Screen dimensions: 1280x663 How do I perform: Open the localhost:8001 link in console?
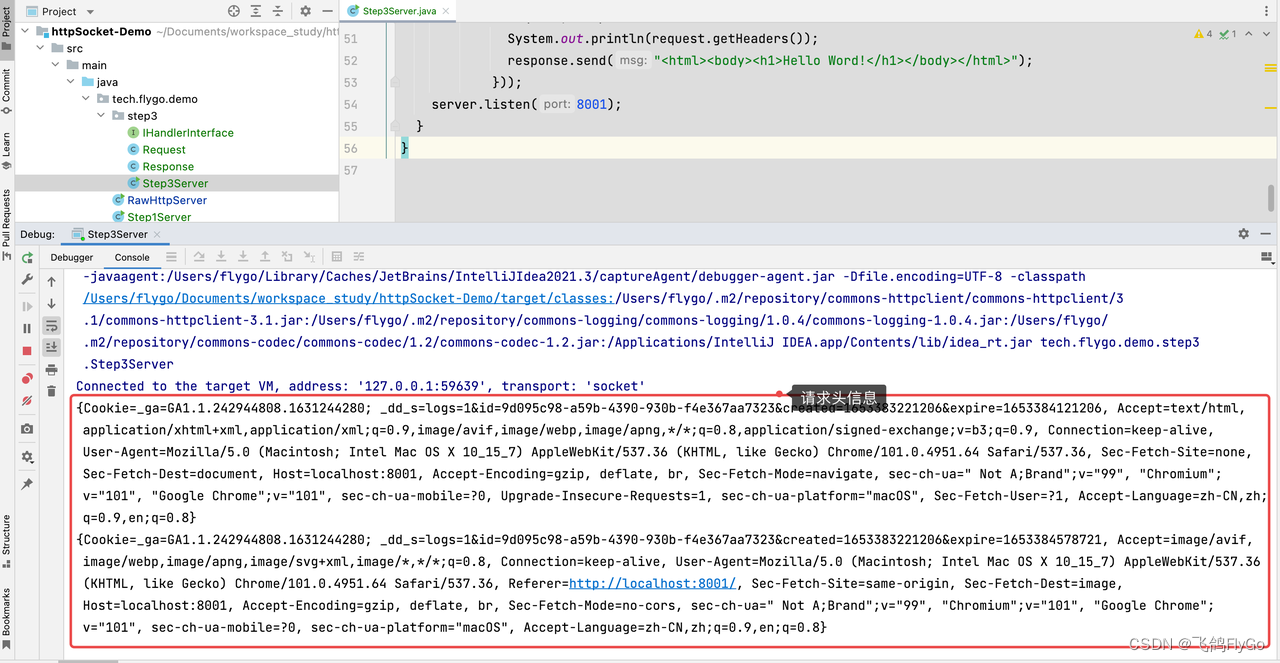pyautogui.click(x=652, y=583)
